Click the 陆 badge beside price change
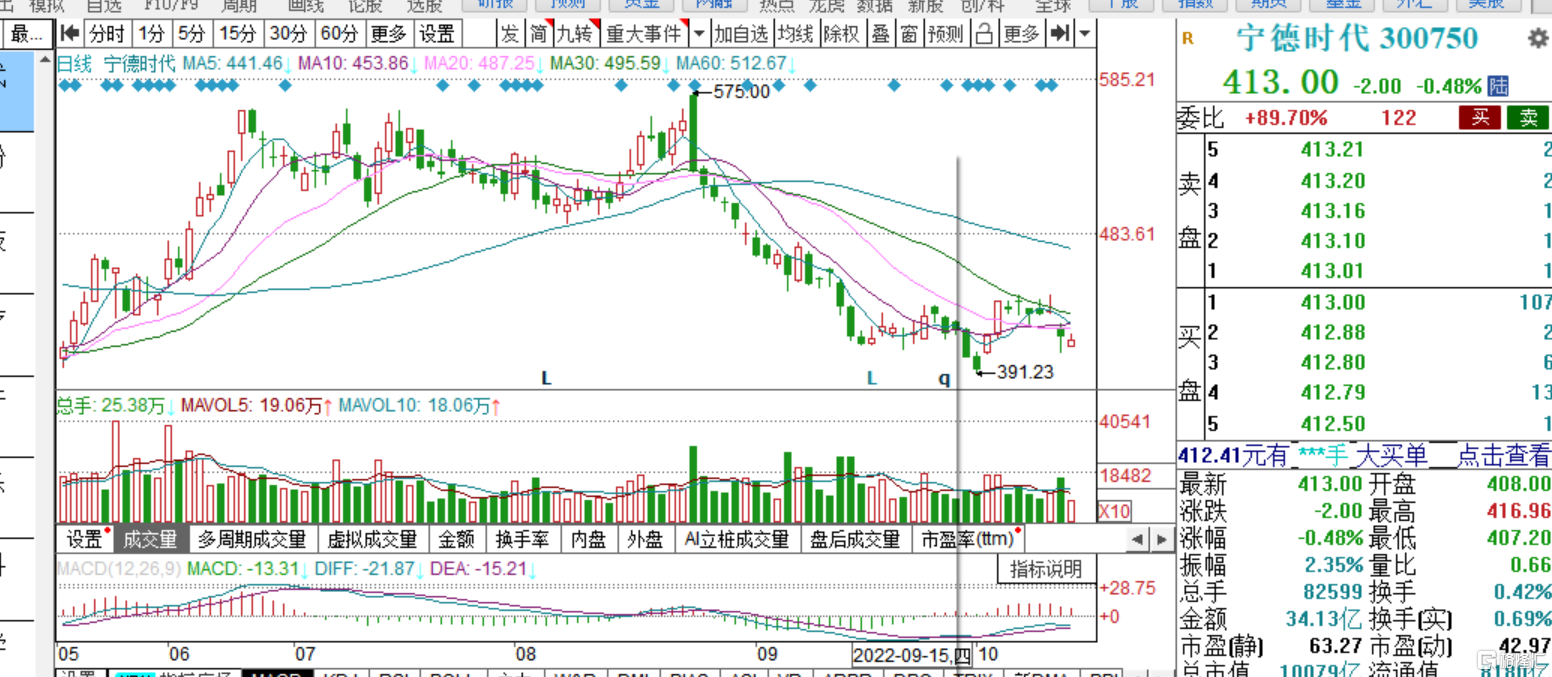Image resolution: width=1552 pixels, height=677 pixels. click(x=1498, y=84)
